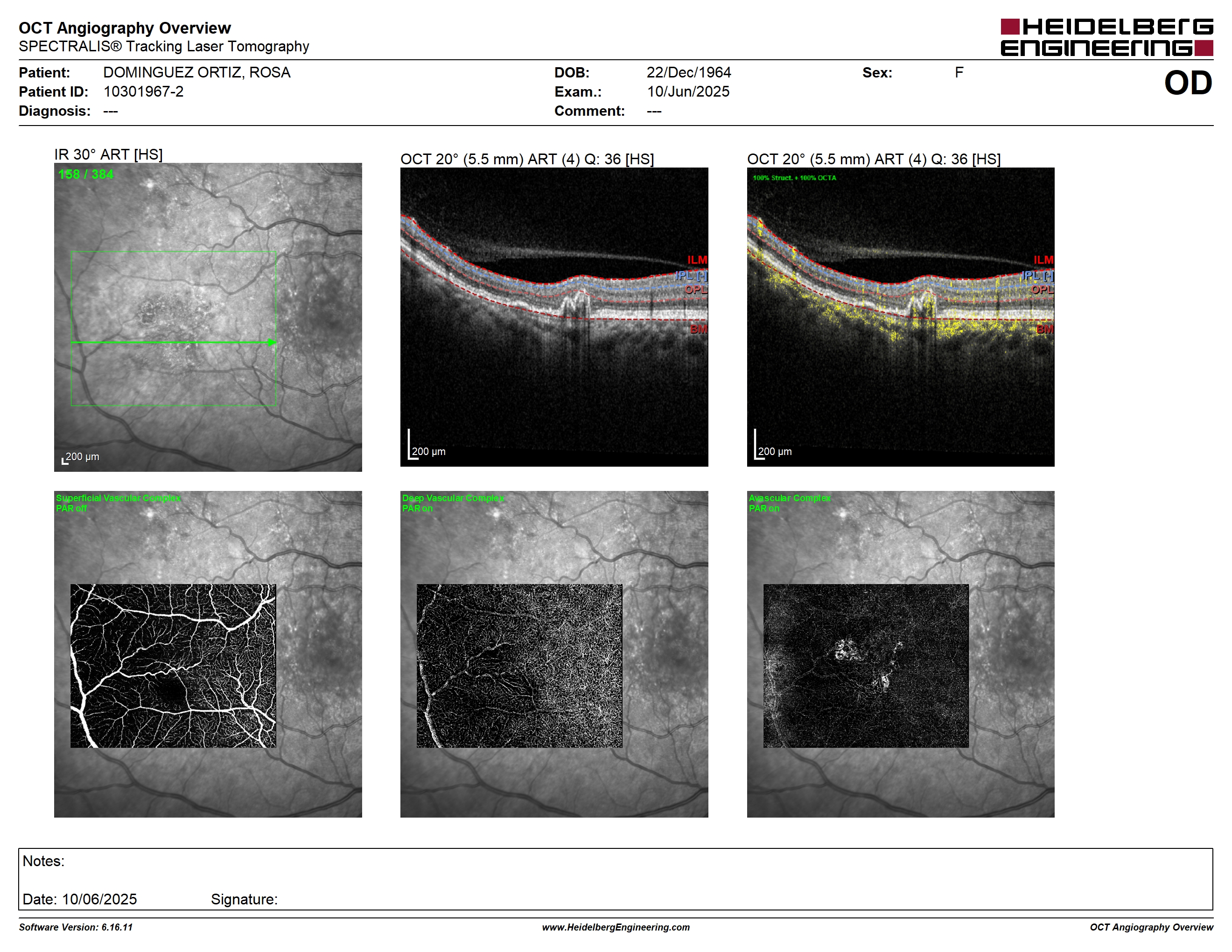This screenshot has width=1232, height=952.
Task: Click 'OCT Angiography Overview' footer text
Action: [x=1151, y=927]
